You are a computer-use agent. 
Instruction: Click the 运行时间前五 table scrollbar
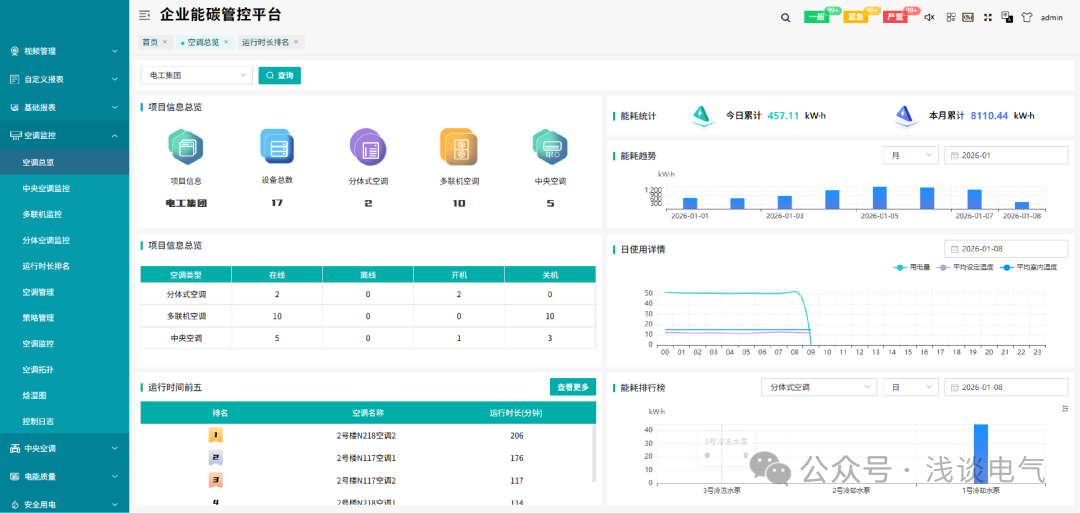click(594, 452)
